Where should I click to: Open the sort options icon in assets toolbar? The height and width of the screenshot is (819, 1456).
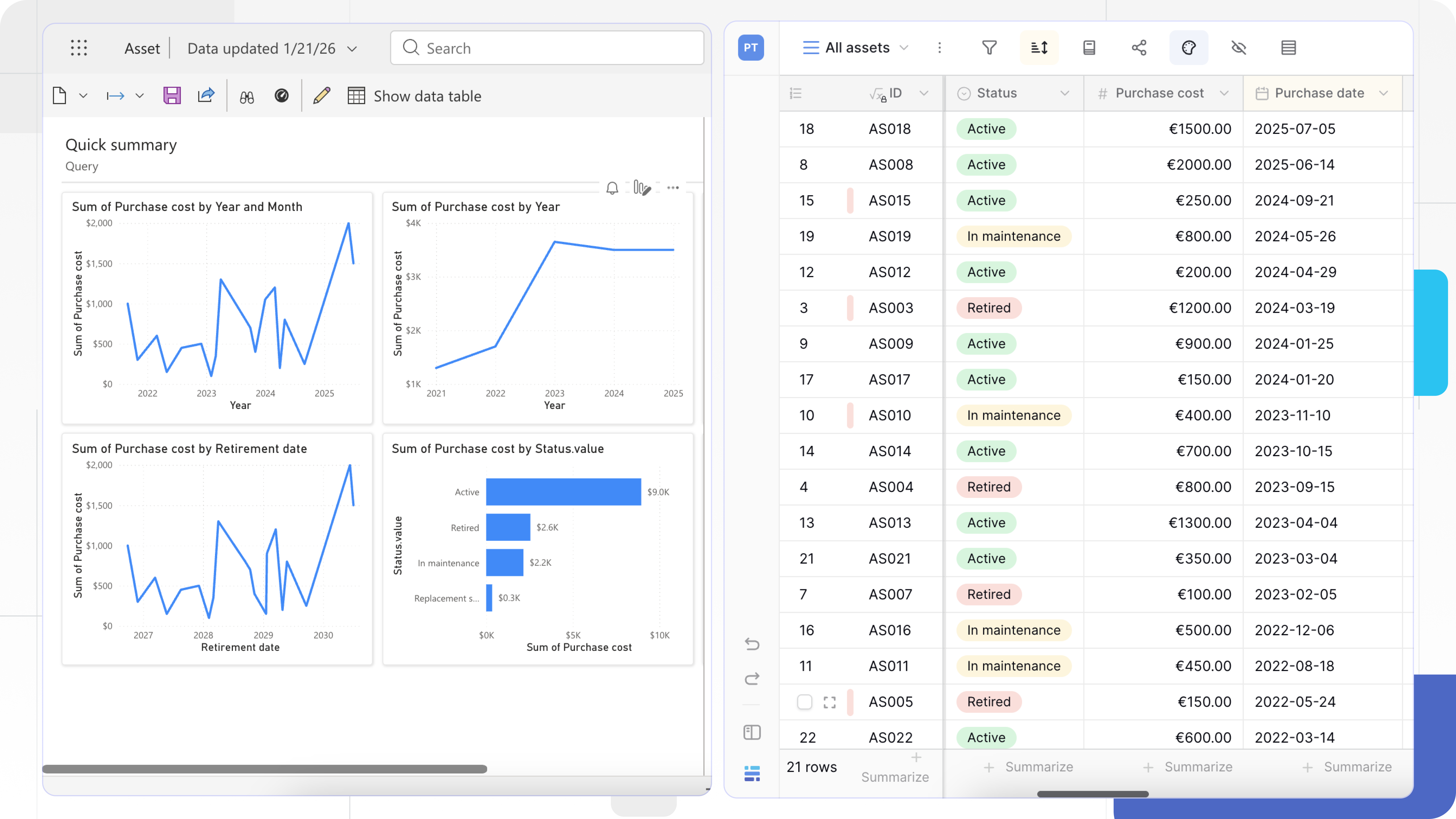point(1039,47)
